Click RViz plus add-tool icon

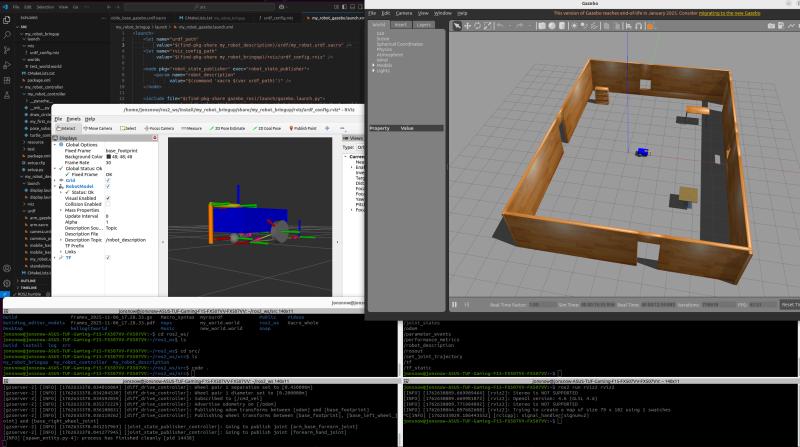click(327, 128)
